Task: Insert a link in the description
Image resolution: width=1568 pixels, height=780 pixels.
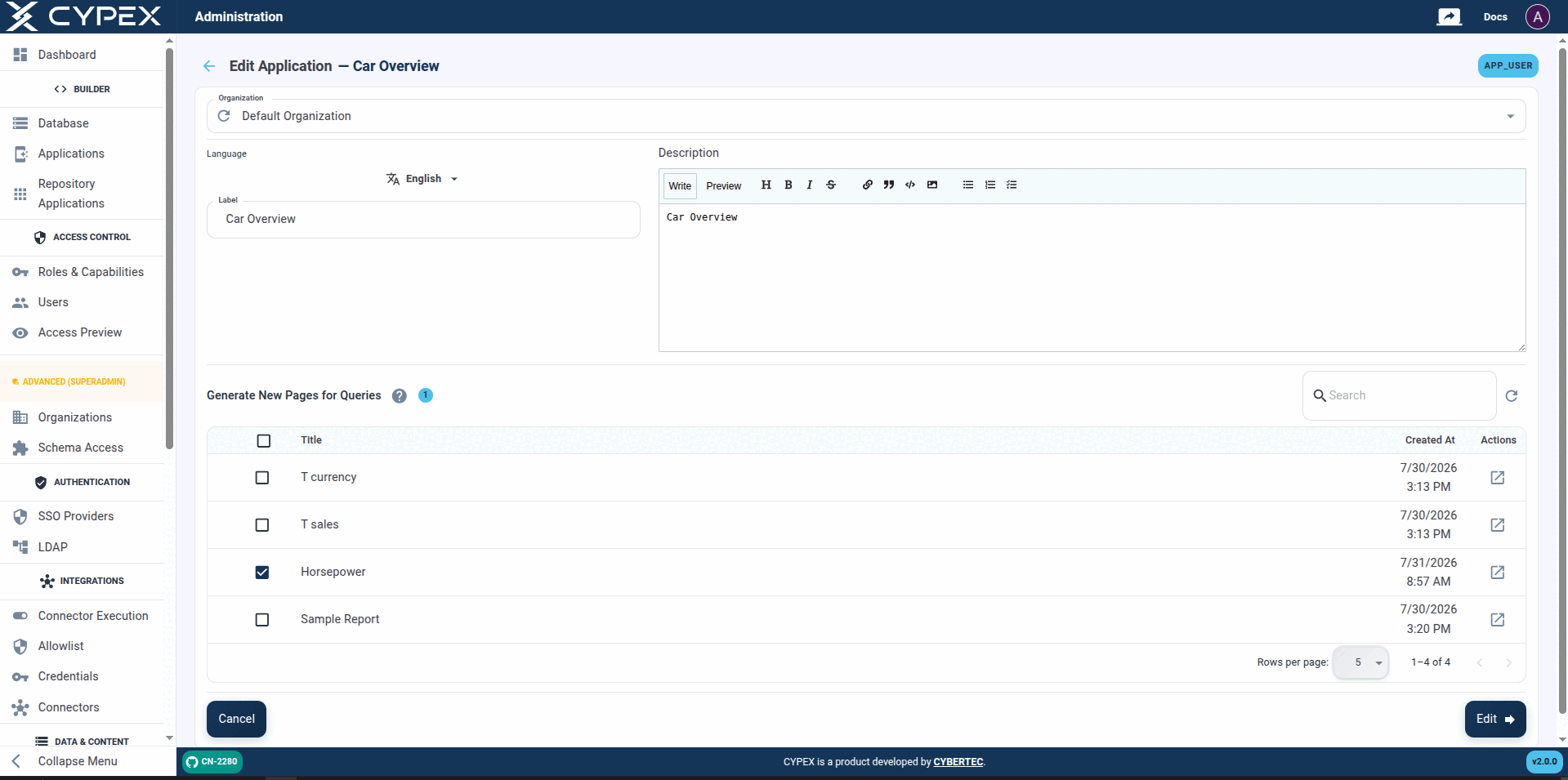Action: pyautogui.click(x=867, y=185)
